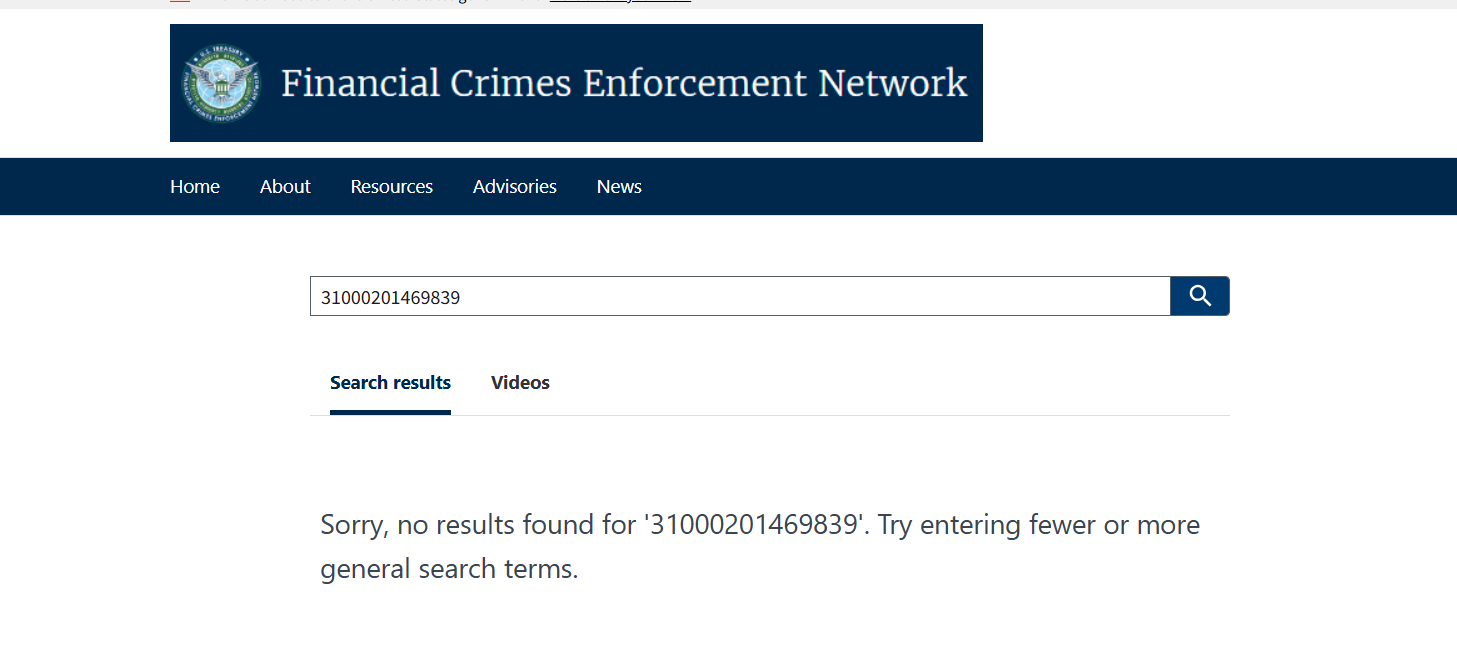Go to the Advisories section
Screen dimensions: 1457x649
pos(515,187)
